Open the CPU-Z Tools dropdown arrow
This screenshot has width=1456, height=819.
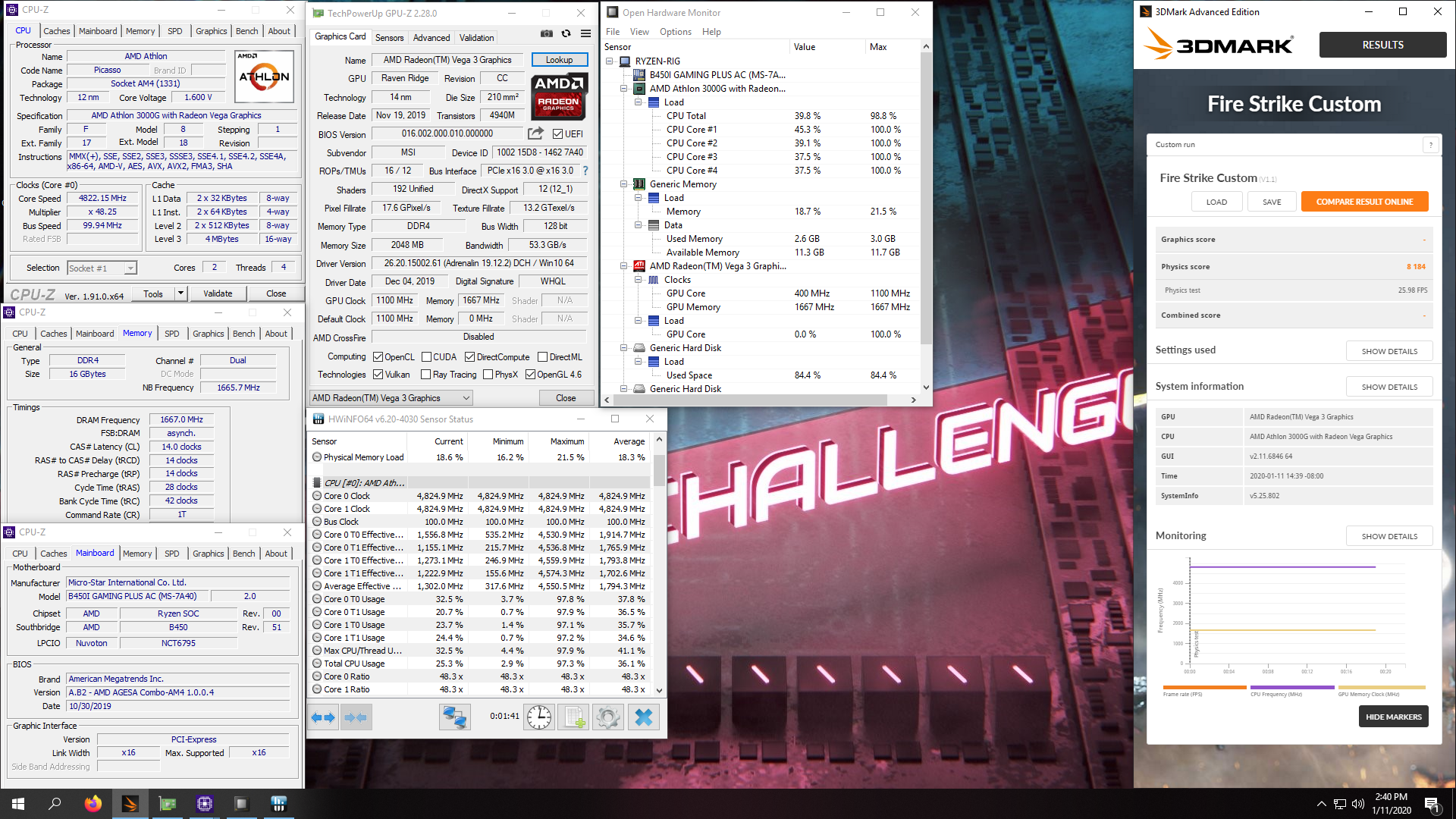click(180, 293)
